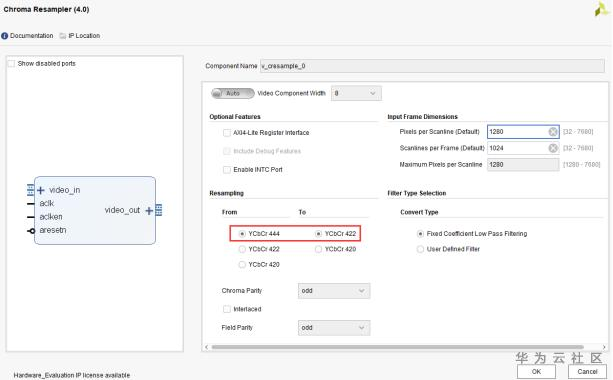Click the Optional Features heading
613x380 pixels.
235,117
